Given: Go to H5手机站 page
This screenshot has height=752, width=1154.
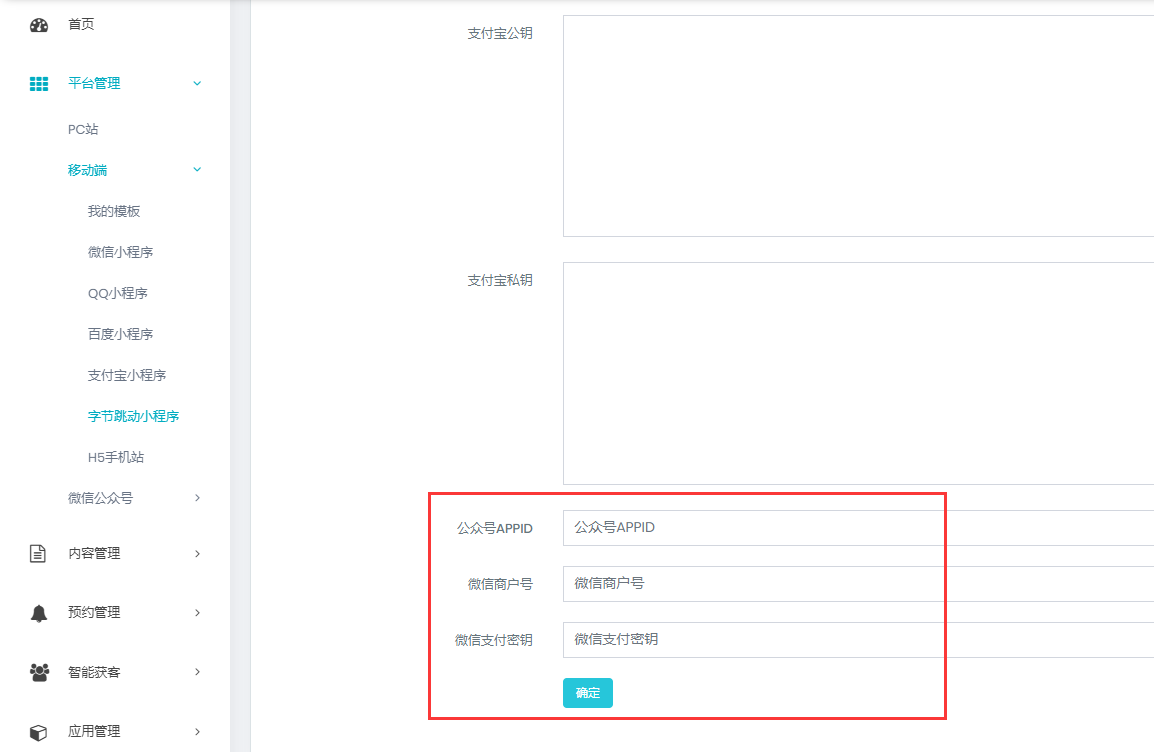Looking at the screenshot, I should pos(116,457).
